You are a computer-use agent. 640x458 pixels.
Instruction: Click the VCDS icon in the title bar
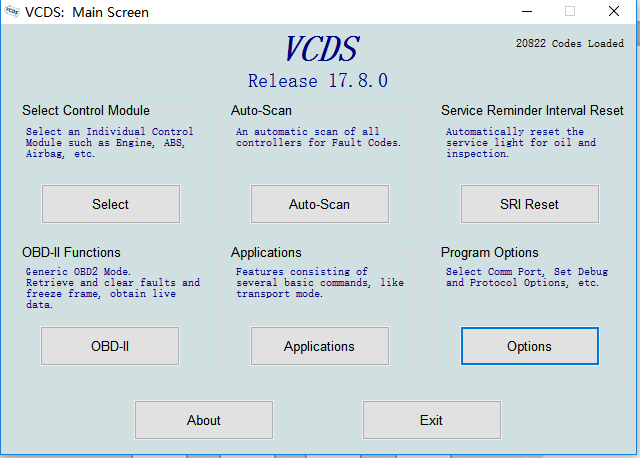12,11
